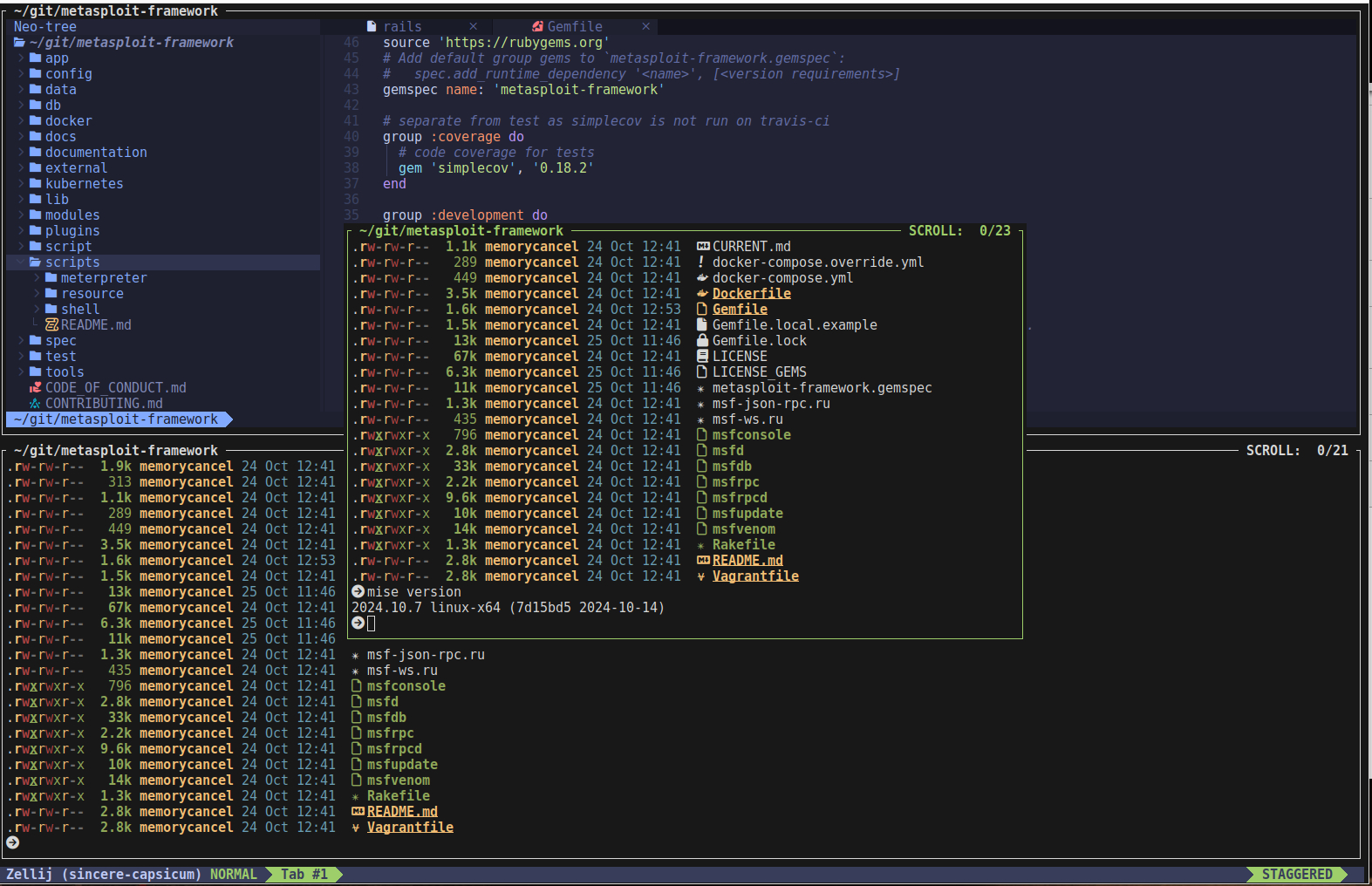Expand the resource subfolder chevron

38,294
